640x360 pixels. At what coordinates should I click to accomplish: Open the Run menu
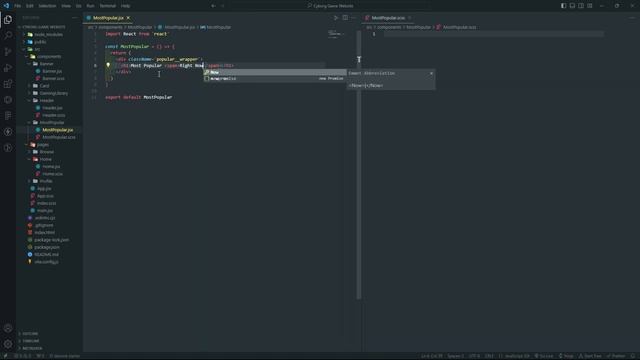[x=90, y=6]
